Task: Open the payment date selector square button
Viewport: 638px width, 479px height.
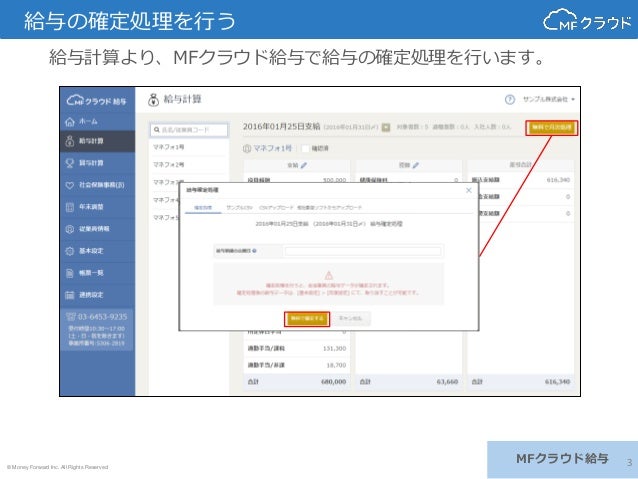Action: click(386, 127)
